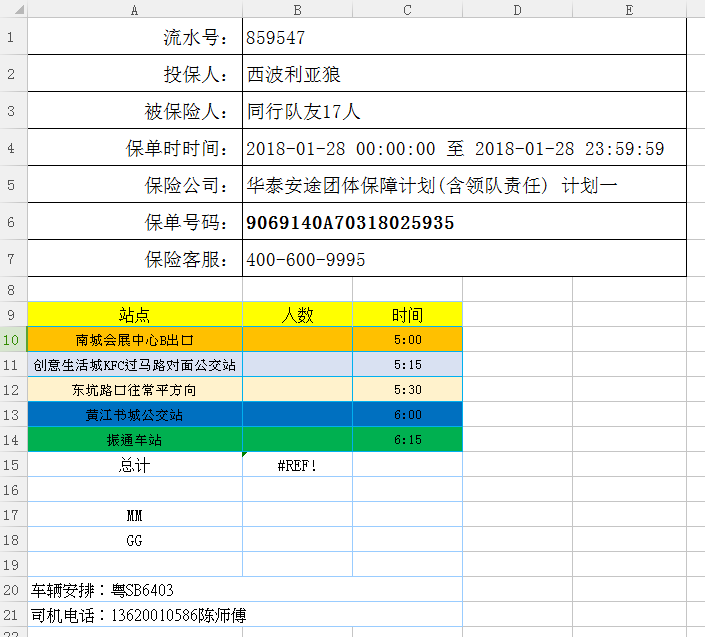Click 保险客服: label cell

[x=135, y=258]
